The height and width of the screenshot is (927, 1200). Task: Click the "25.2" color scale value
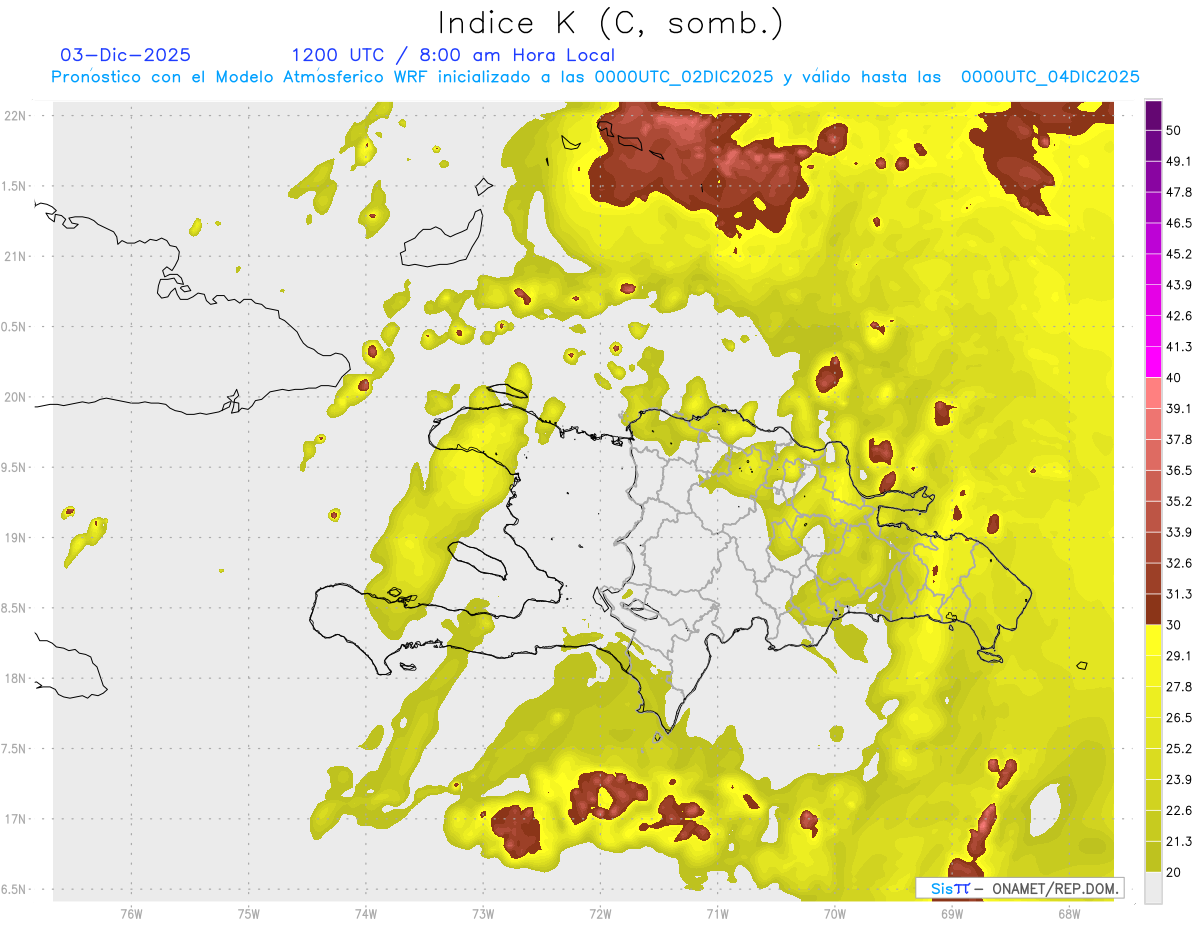click(1178, 749)
